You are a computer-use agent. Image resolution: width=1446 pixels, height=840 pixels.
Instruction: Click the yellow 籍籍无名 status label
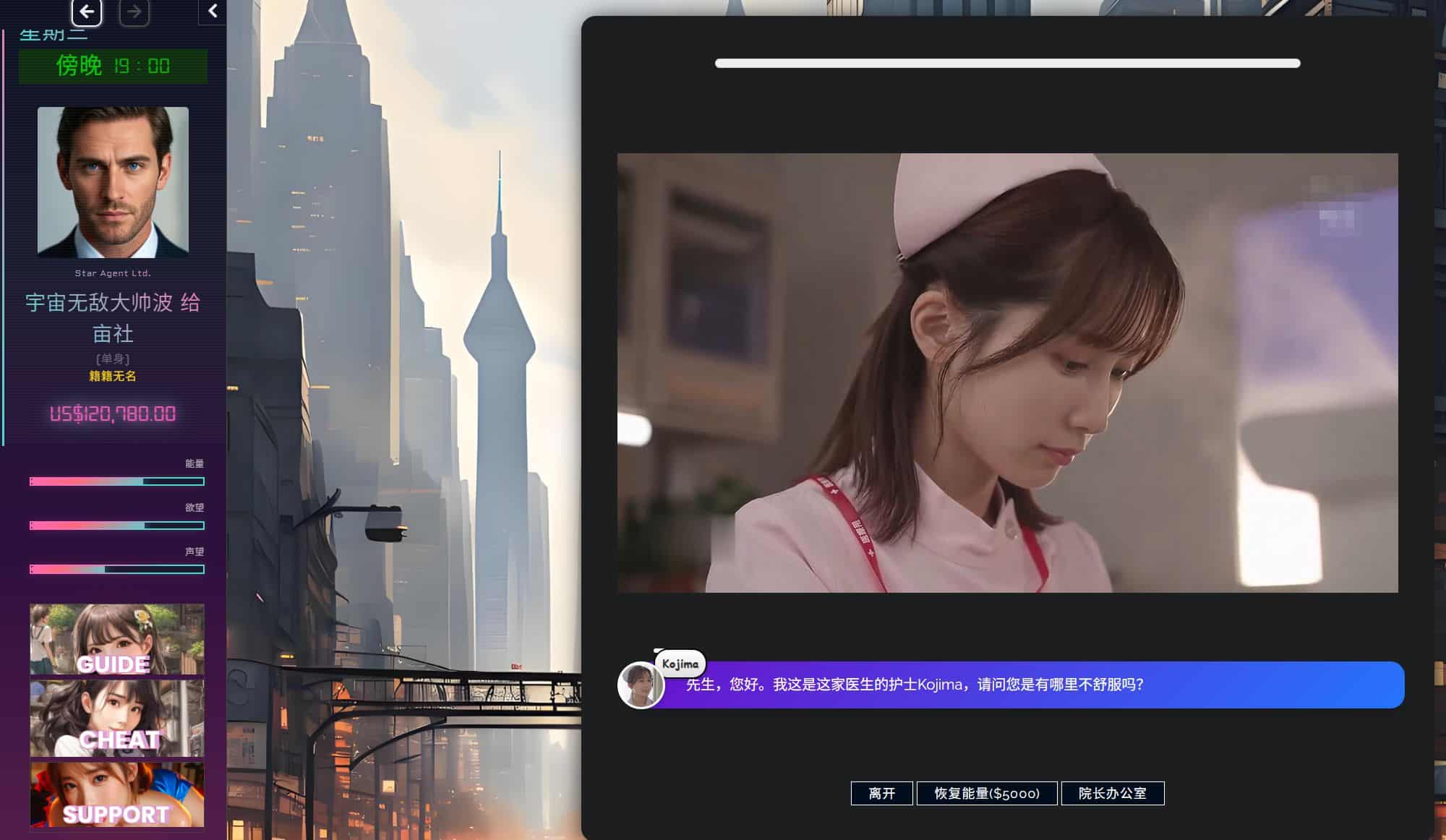(112, 377)
